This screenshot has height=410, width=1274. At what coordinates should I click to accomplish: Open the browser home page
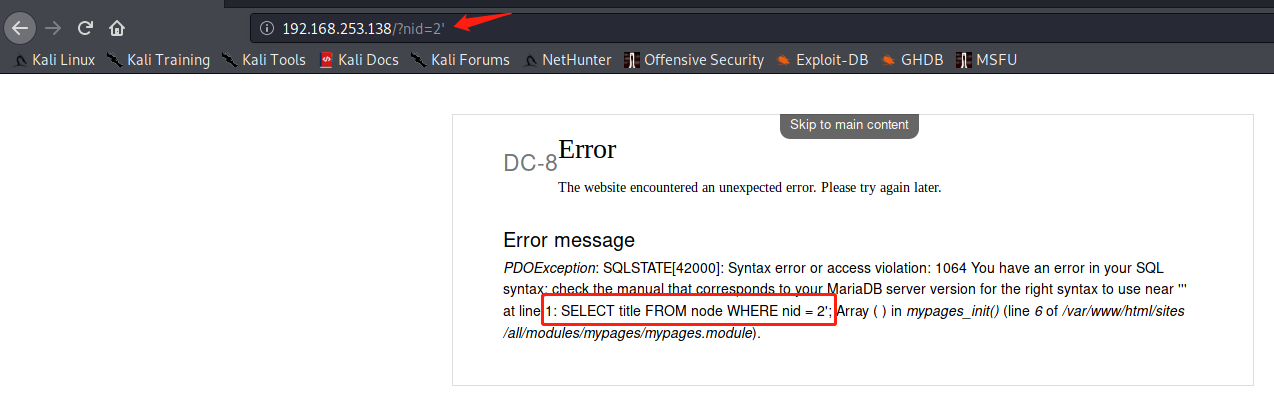(x=117, y=28)
